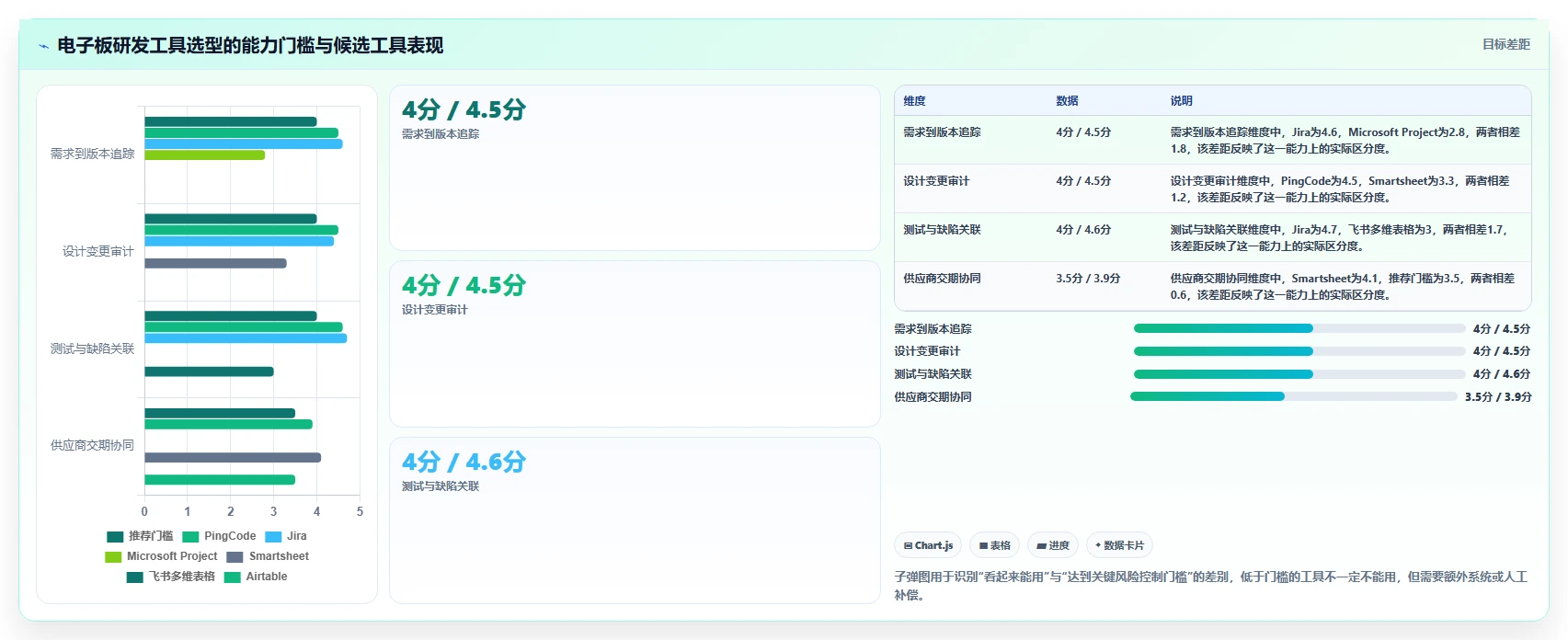This screenshot has width=1568, height=640.
Task: Click the 需求到版本追踪 chart axis label
Action: 92,154
